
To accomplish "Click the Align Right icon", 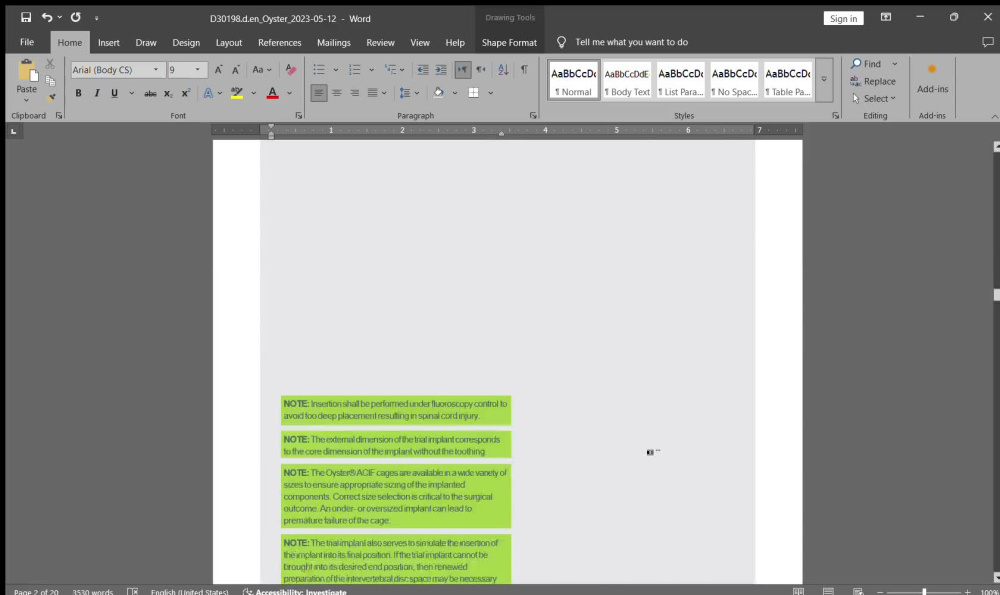I will point(355,93).
